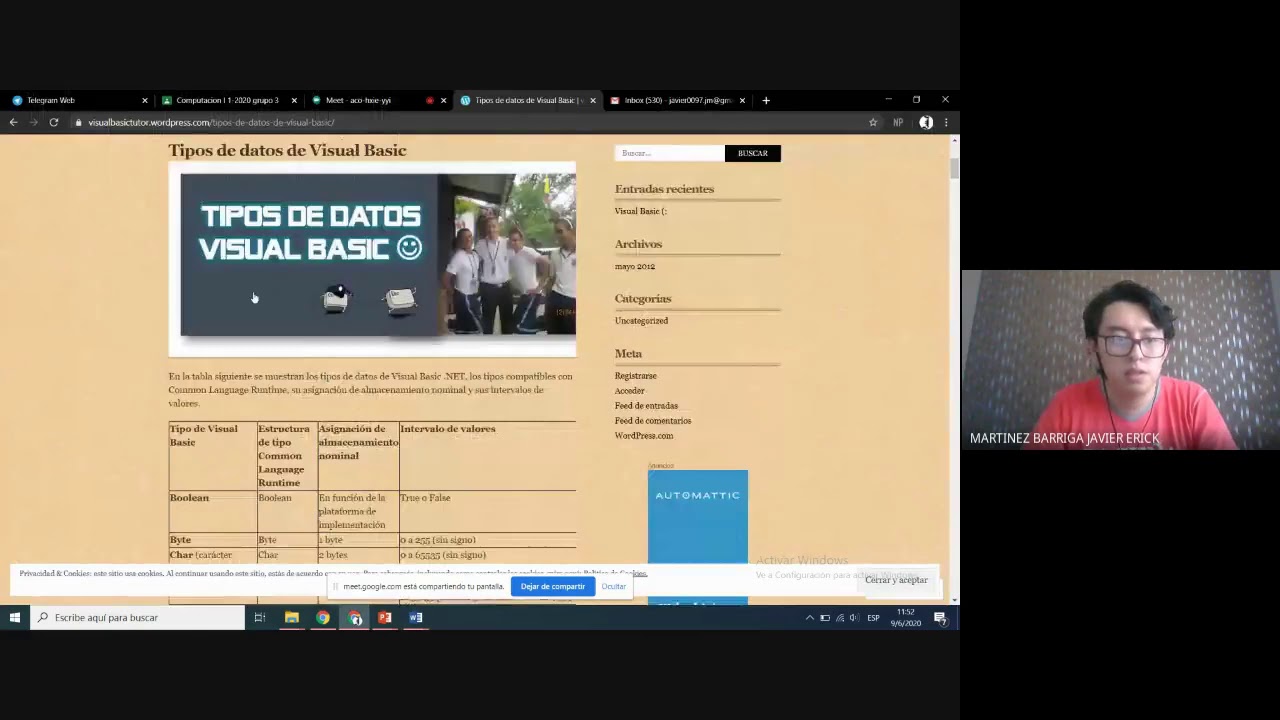Click the Acceder link
This screenshot has height=720, width=1280.
coord(630,391)
